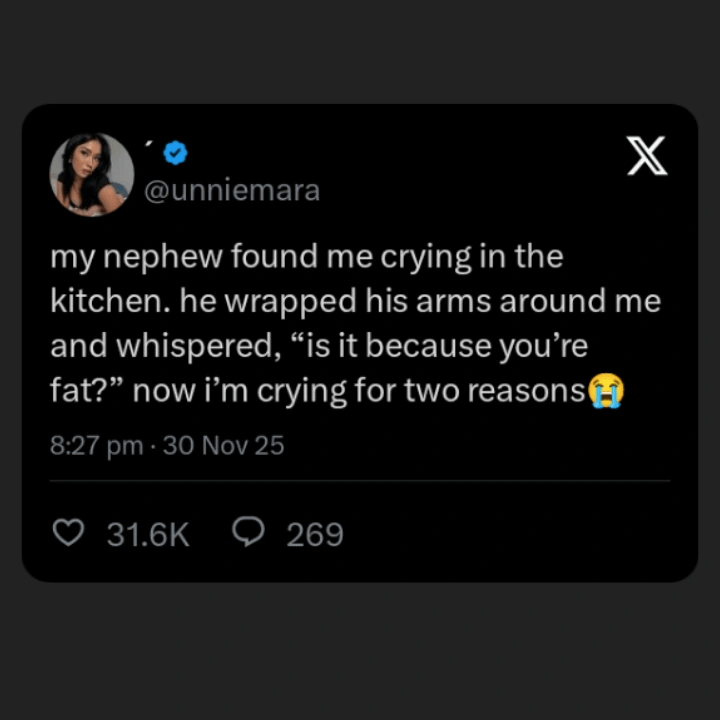Click the loudly crying face emoji
Viewport: 720px width, 720px height.
[605, 391]
